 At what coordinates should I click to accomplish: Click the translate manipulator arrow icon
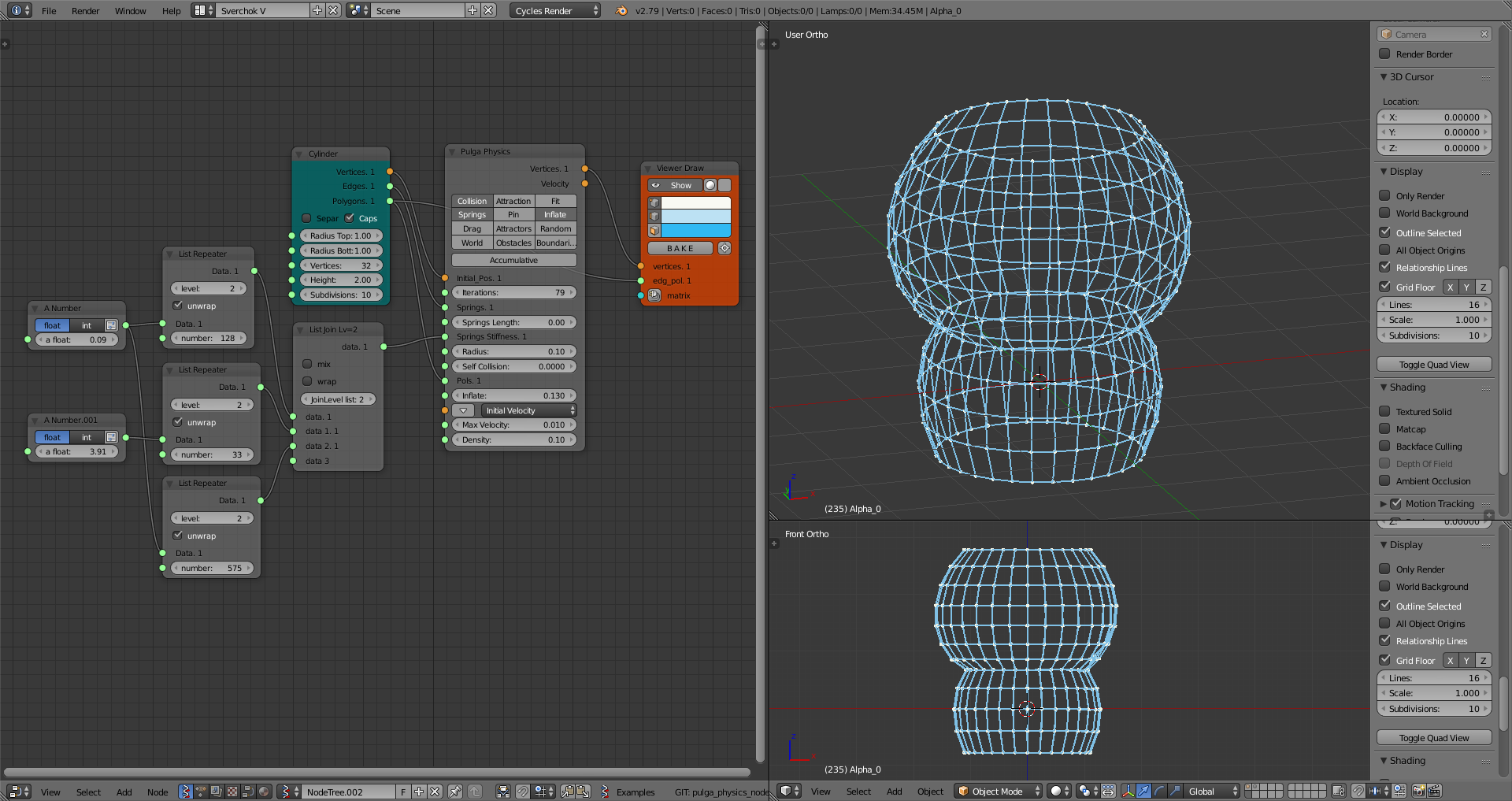pos(1143,791)
